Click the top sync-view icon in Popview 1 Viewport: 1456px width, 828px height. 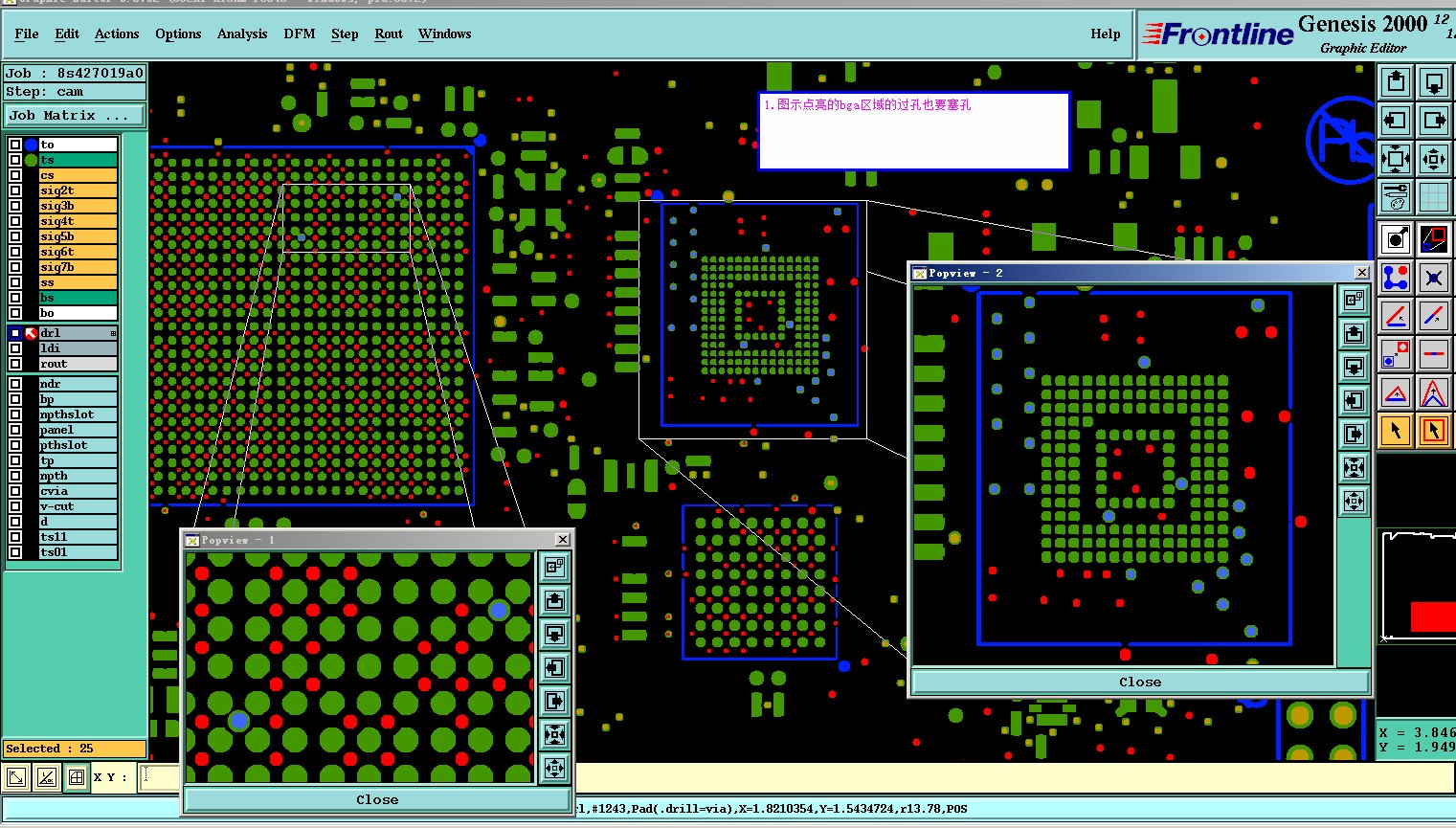coord(554,567)
